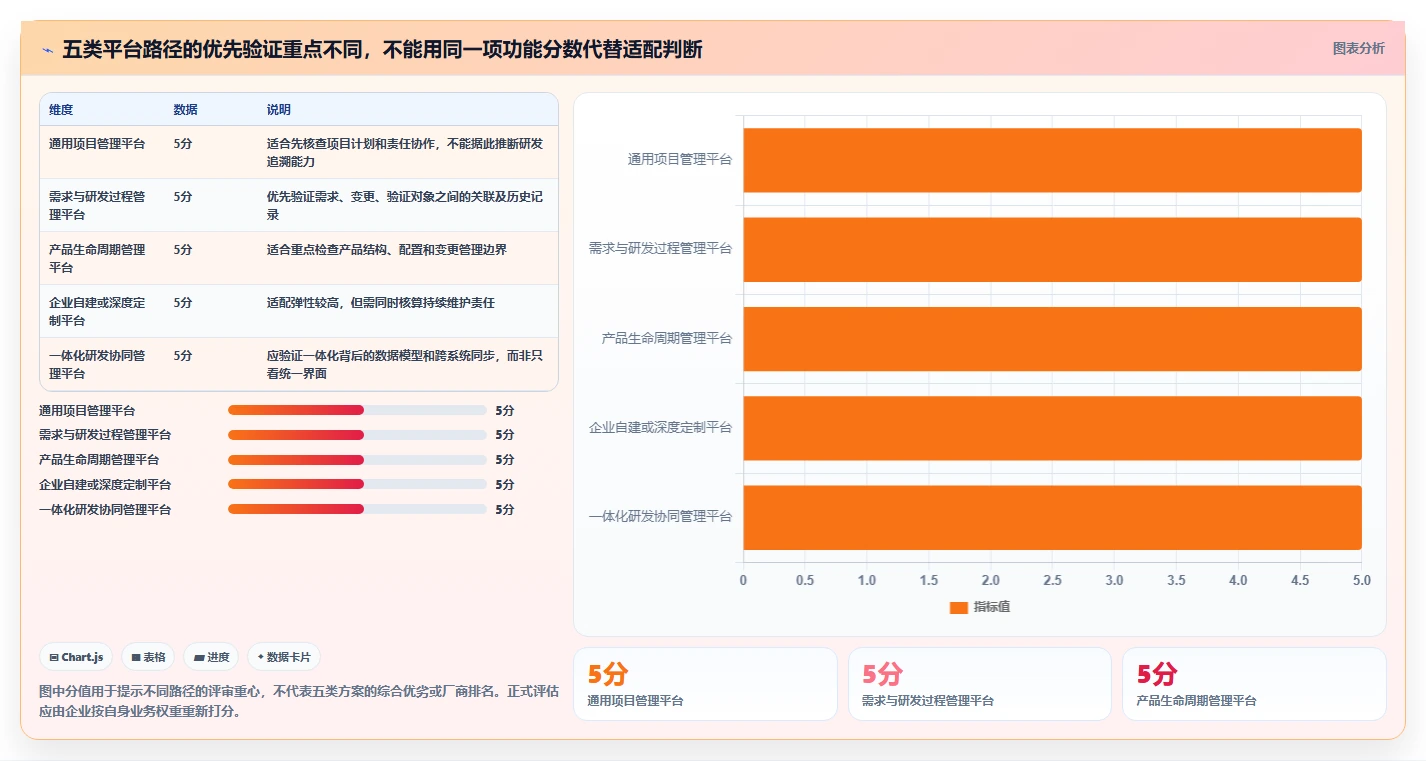Click the 5分 data card for 需求与研发过程管理平台
Viewport: 1426px width, 761px height.
[979, 684]
